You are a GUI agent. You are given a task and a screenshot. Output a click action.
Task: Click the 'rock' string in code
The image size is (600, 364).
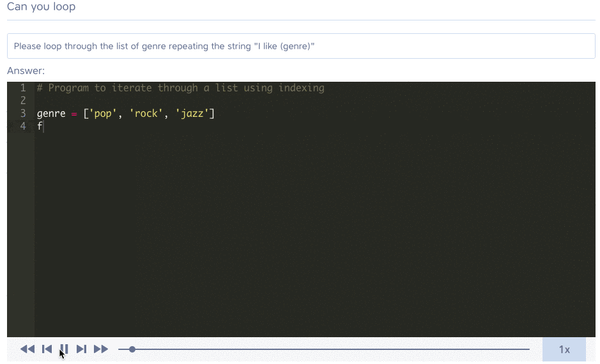(146, 113)
